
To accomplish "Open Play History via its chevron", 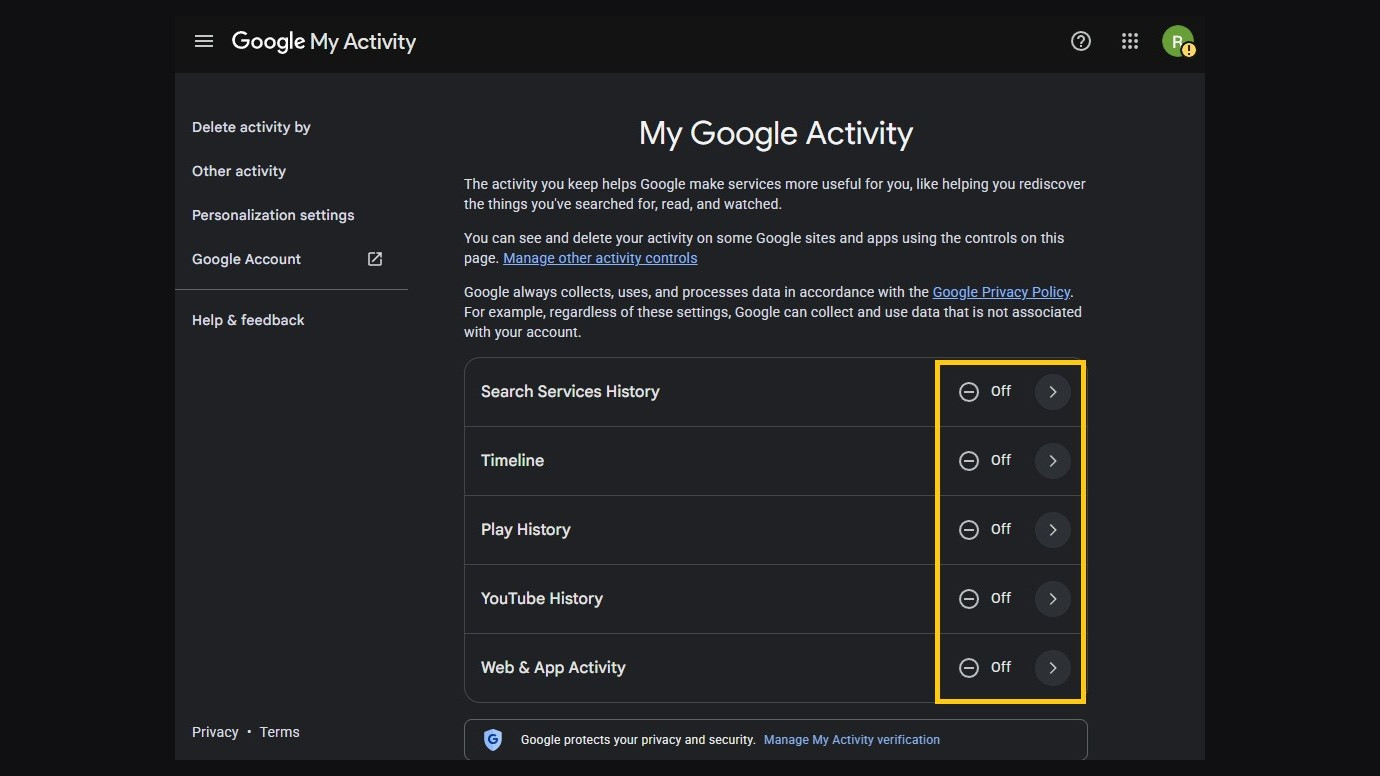I will coord(1053,530).
